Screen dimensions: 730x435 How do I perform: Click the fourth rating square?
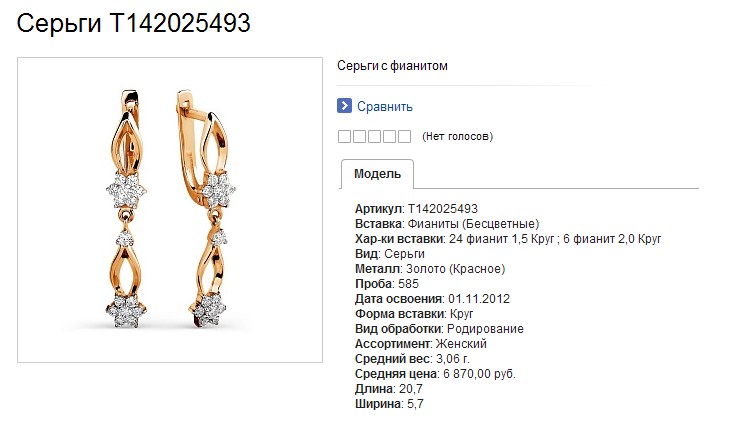coord(389,136)
